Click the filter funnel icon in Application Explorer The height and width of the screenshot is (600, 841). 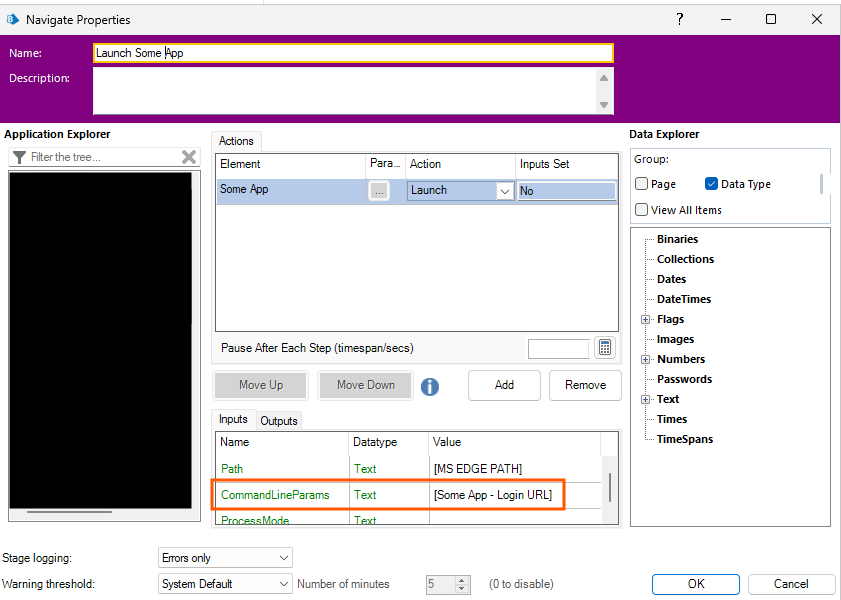coord(18,156)
